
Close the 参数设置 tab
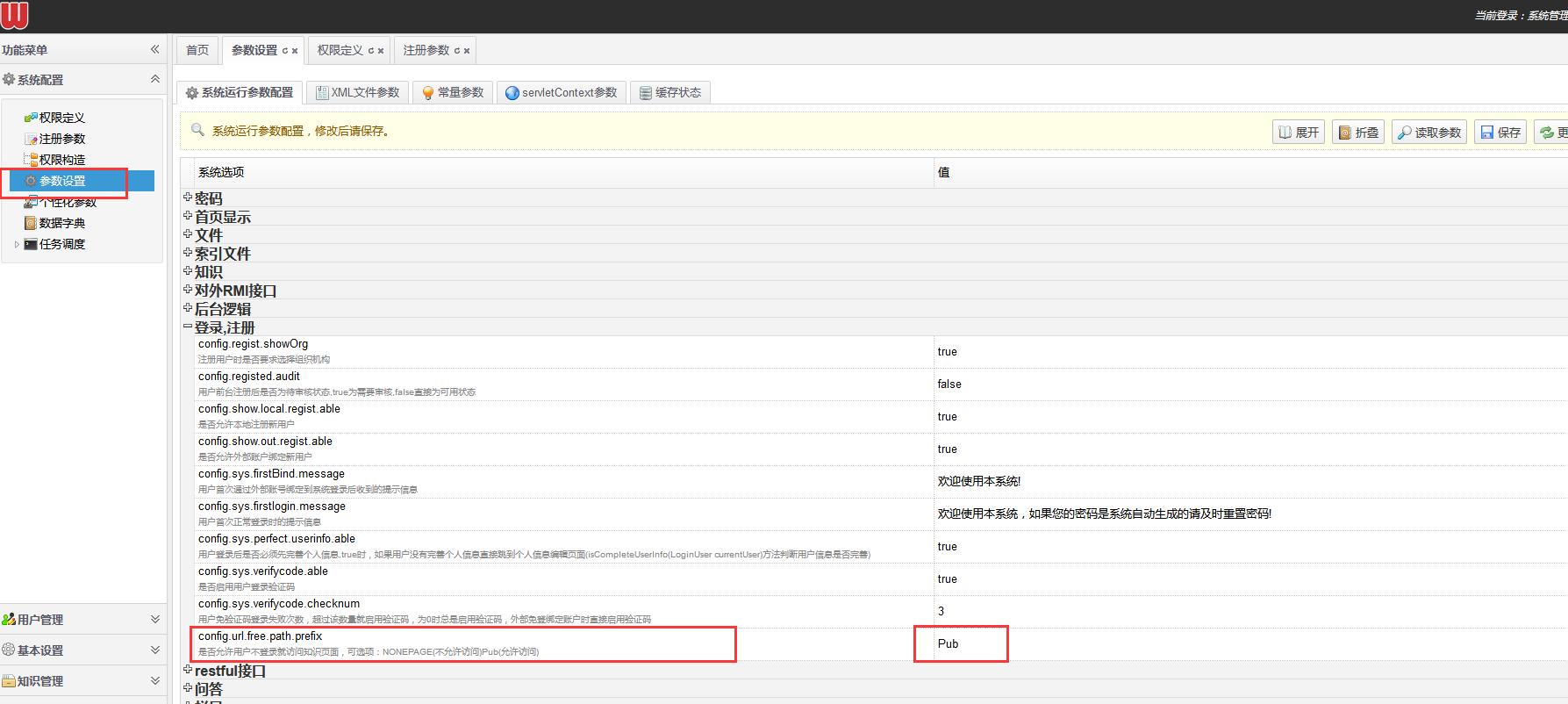click(295, 51)
